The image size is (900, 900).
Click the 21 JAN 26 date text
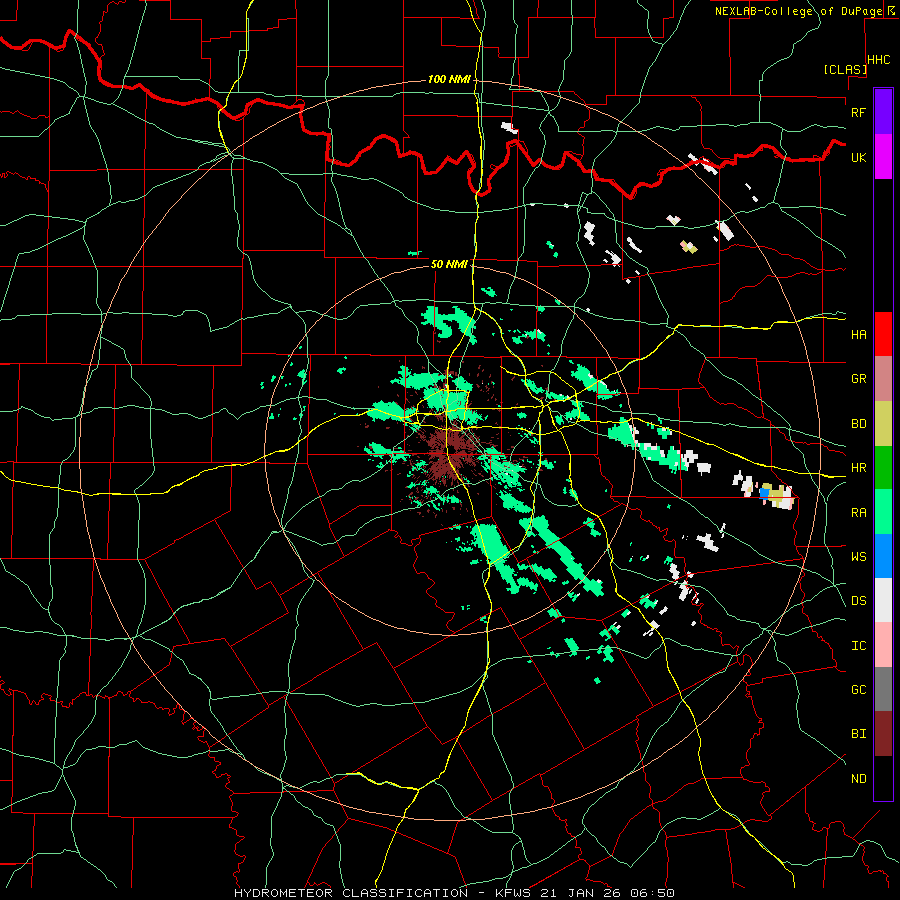pyautogui.click(x=581, y=893)
